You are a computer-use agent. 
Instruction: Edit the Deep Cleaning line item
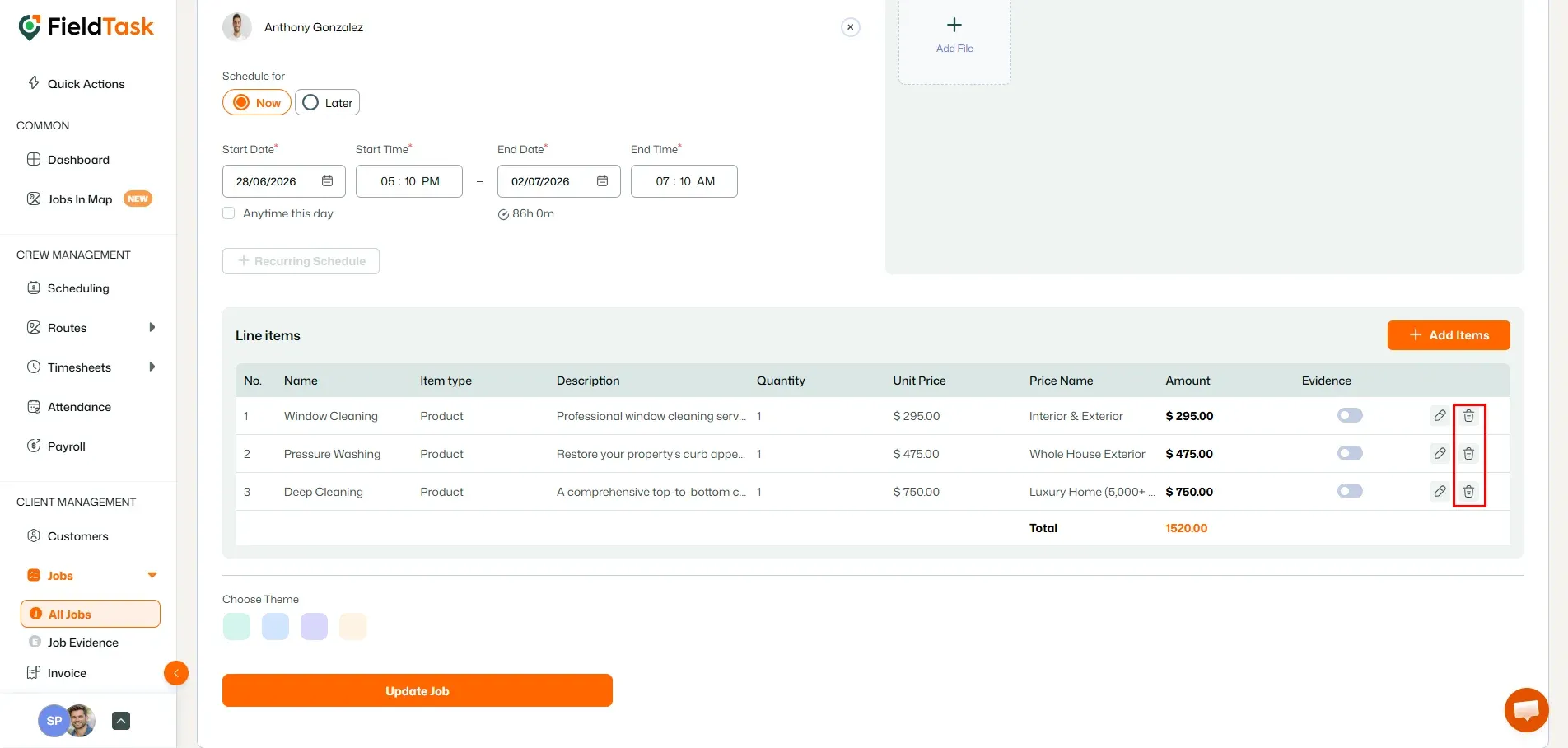click(1440, 492)
